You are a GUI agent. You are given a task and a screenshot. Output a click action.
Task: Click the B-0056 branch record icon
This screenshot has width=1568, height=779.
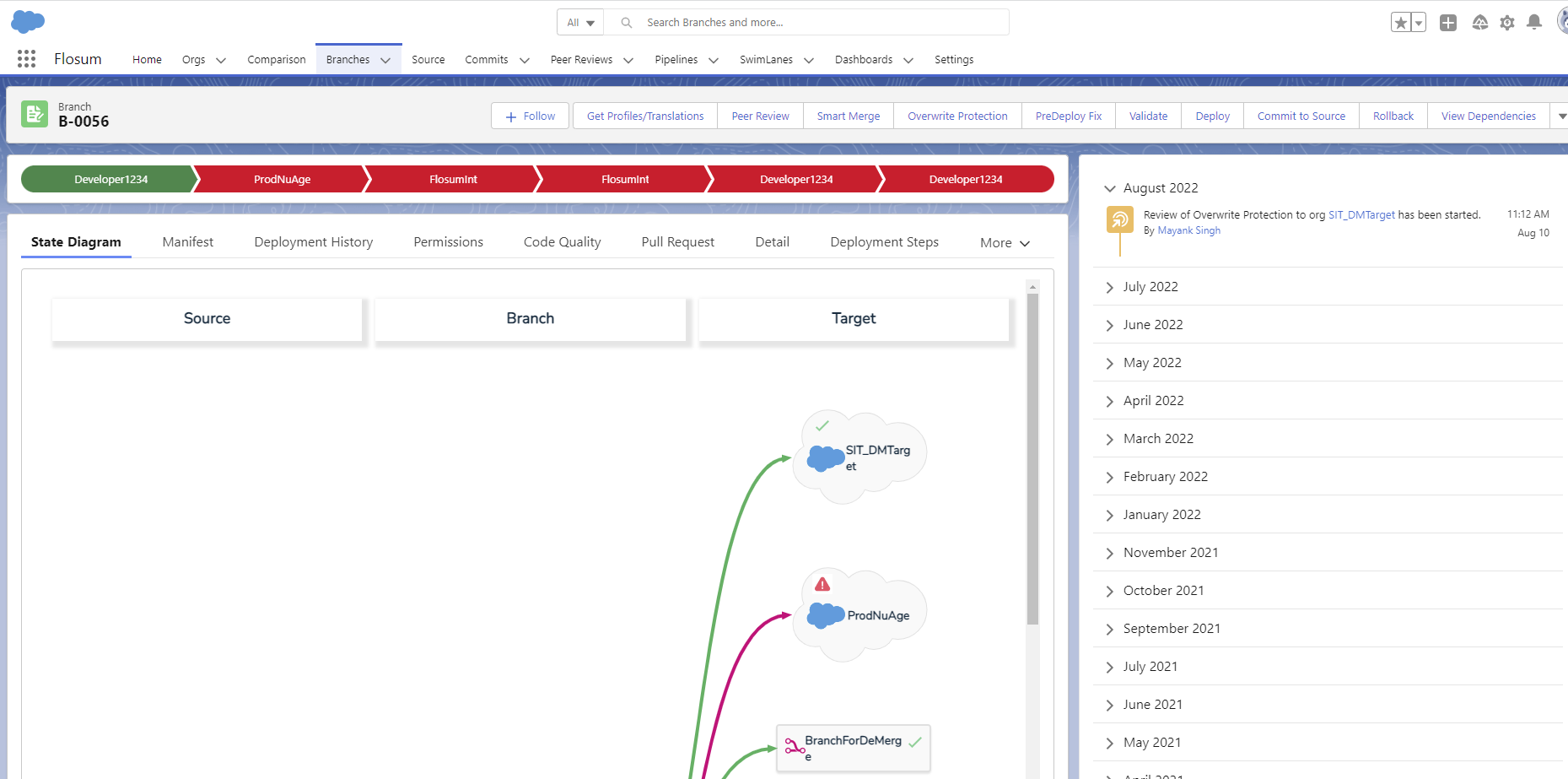35,114
